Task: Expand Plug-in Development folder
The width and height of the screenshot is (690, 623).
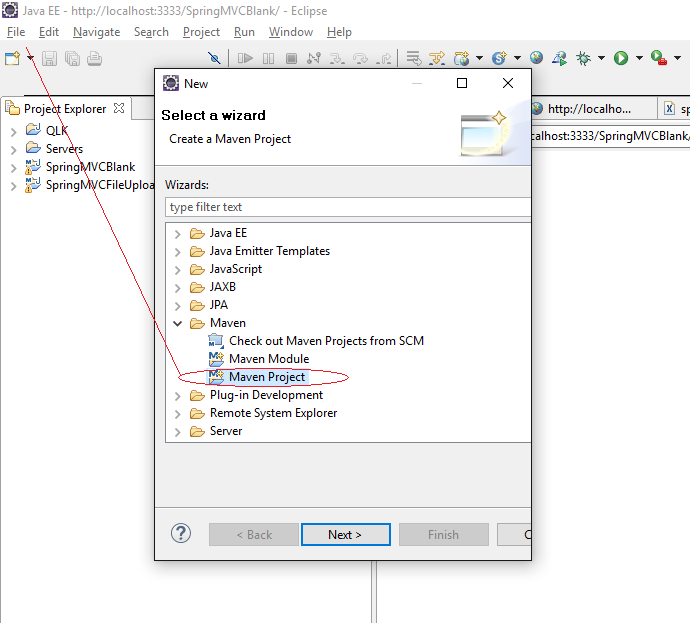Action: (177, 396)
